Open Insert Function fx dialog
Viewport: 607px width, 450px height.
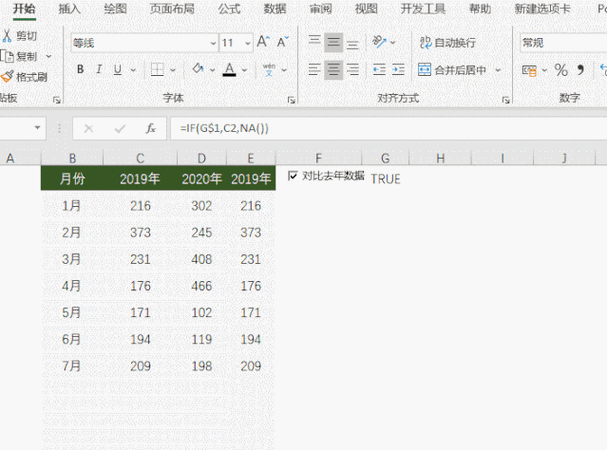coord(151,129)
